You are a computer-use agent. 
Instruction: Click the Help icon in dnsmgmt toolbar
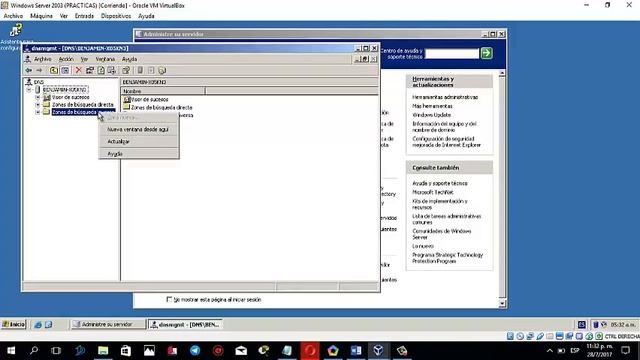(126, 71)
